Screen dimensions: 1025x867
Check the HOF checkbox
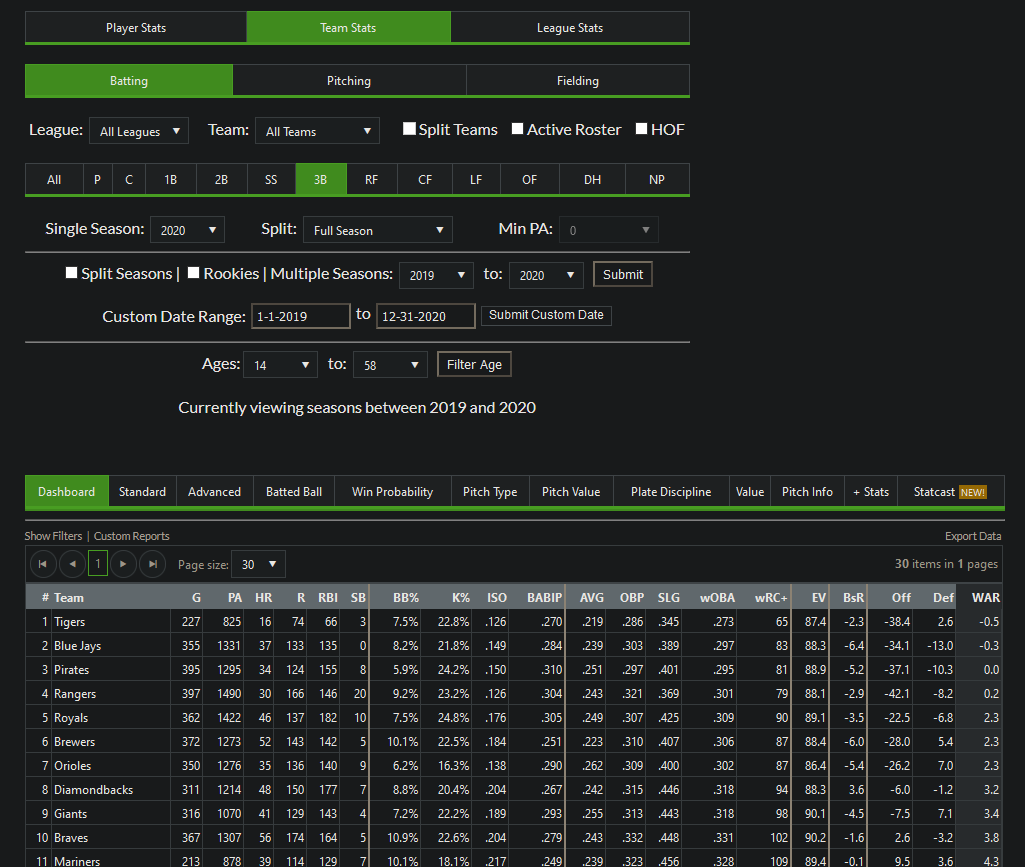click(641, 129)
